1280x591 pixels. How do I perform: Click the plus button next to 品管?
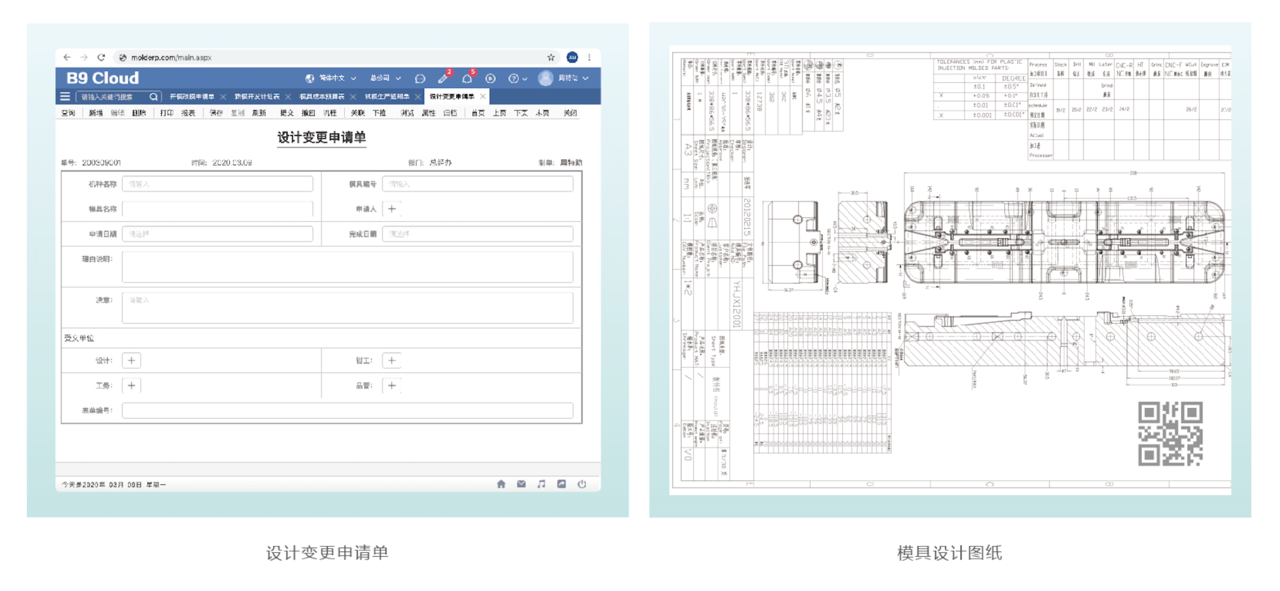click(392, 385)
